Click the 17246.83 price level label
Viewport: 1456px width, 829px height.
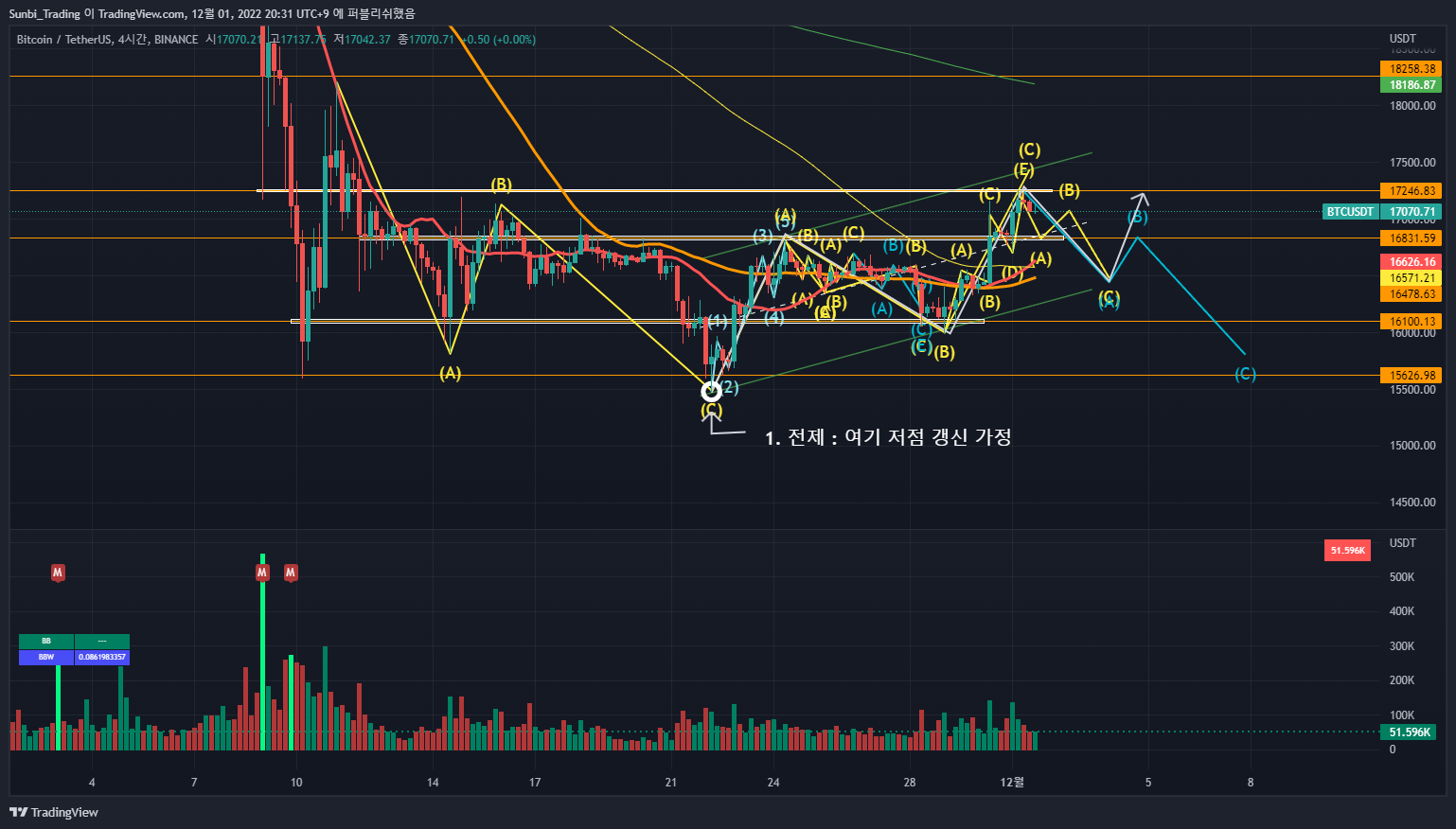[1411, 191]
